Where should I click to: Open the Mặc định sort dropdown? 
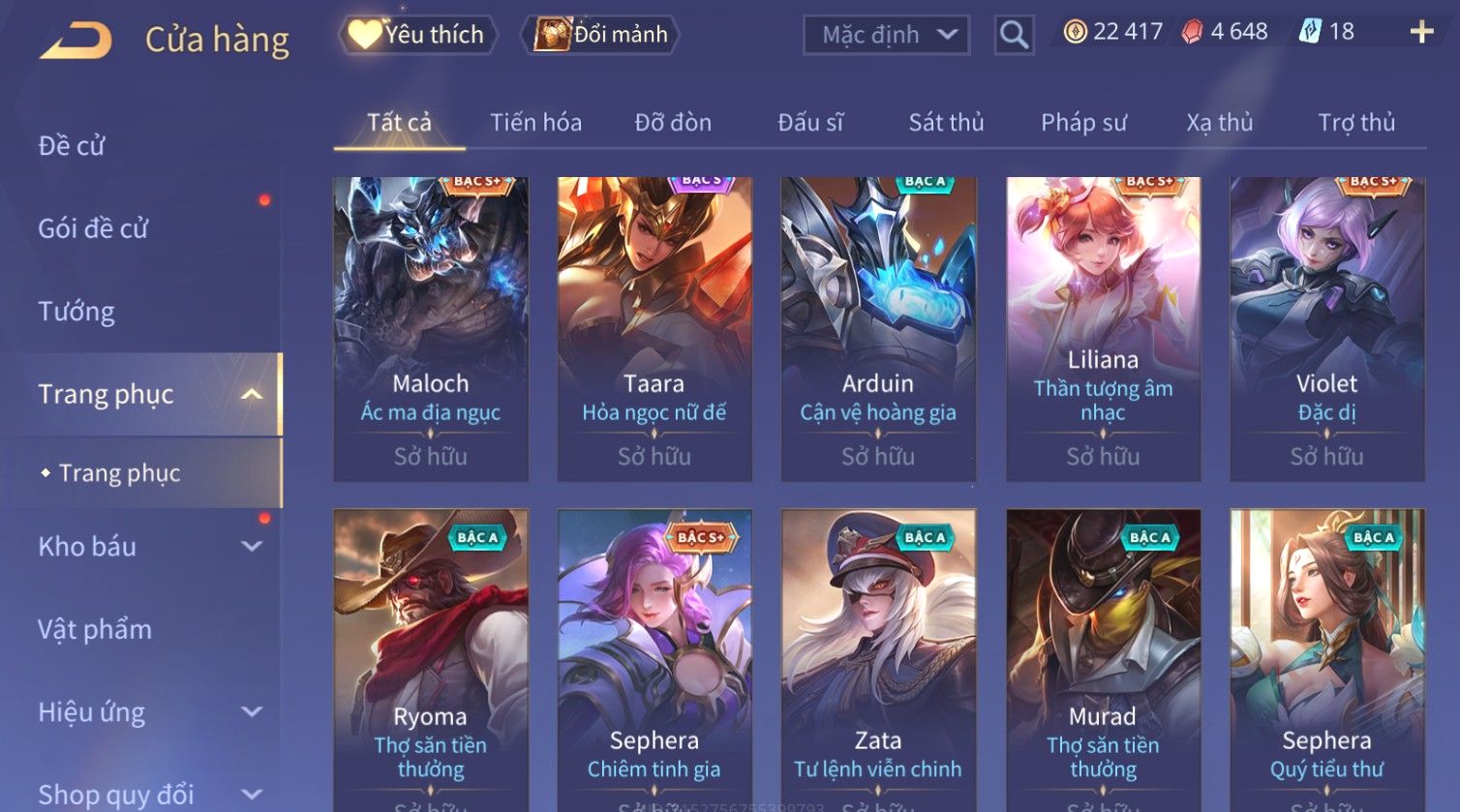[886, 36]
